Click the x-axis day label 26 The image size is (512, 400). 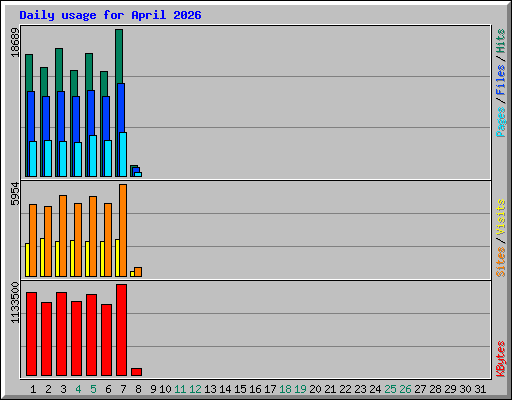pyautogui.click(x=405, y=389)
